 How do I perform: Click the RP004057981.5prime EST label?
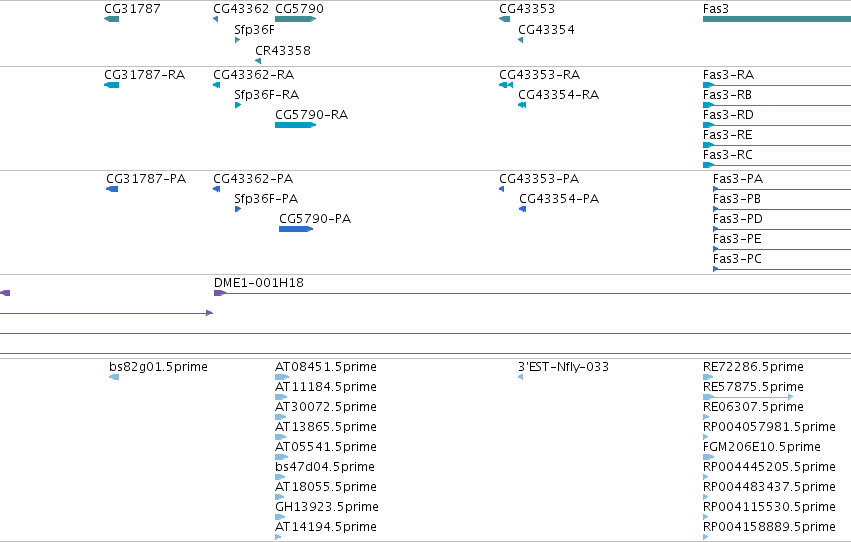[x=769, y=427]
